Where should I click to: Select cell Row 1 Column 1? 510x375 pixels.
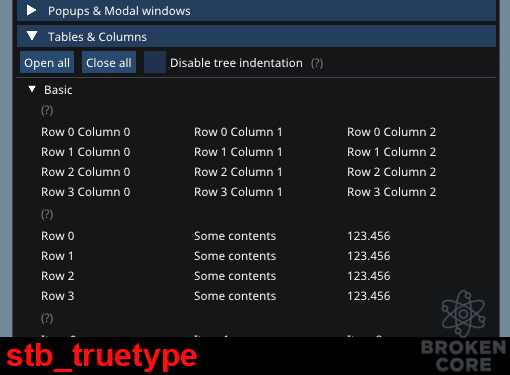(238, 152)
